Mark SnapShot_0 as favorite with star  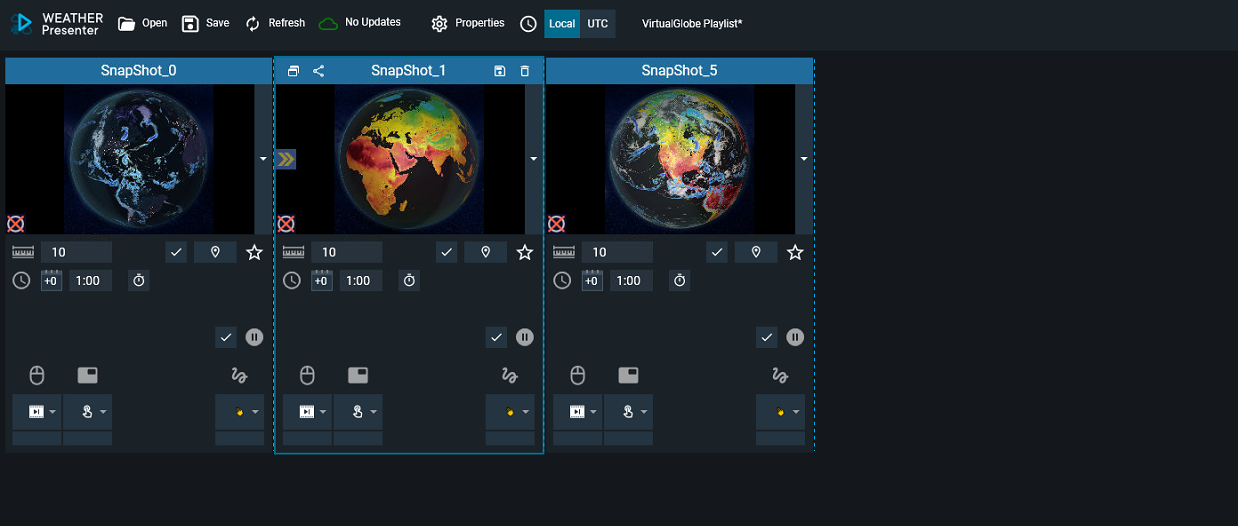click(254, 252)
